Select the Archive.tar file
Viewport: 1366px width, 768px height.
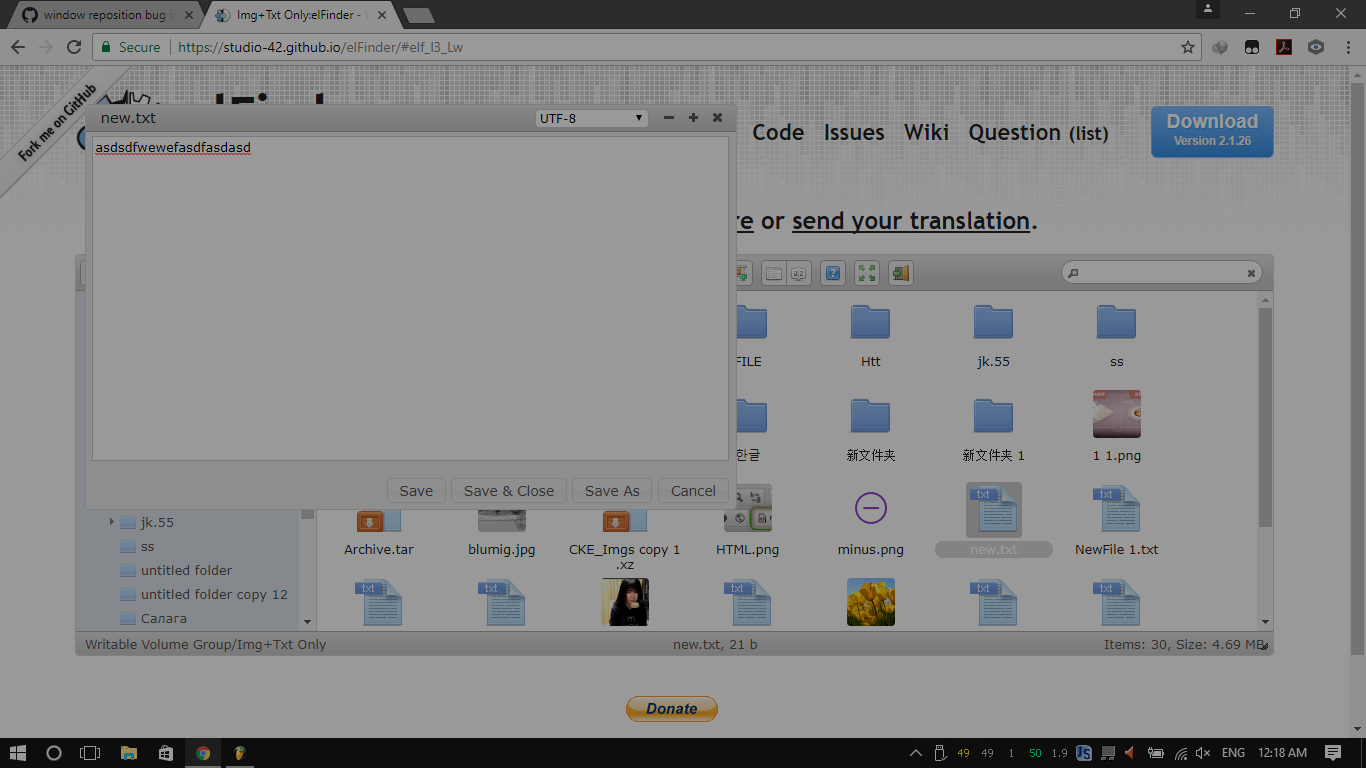[x=379, y=549]
